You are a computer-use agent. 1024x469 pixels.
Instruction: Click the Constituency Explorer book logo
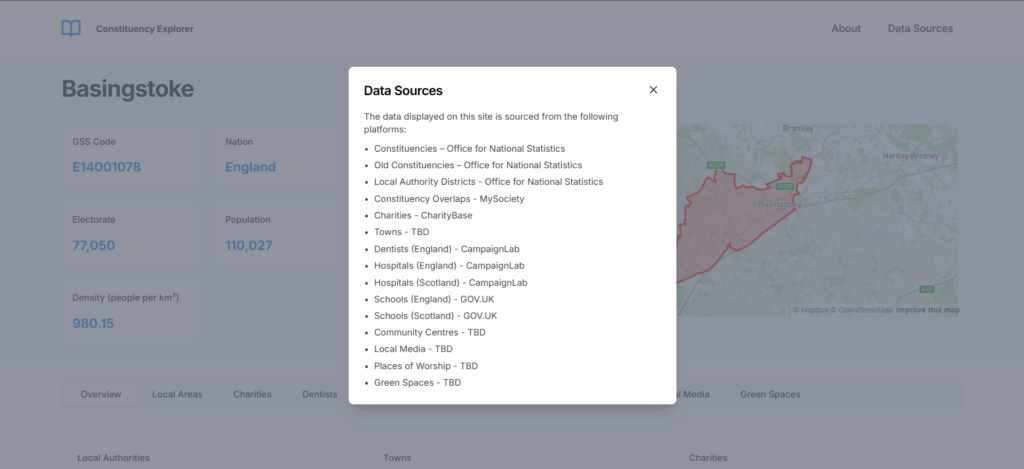click(71, 29)
